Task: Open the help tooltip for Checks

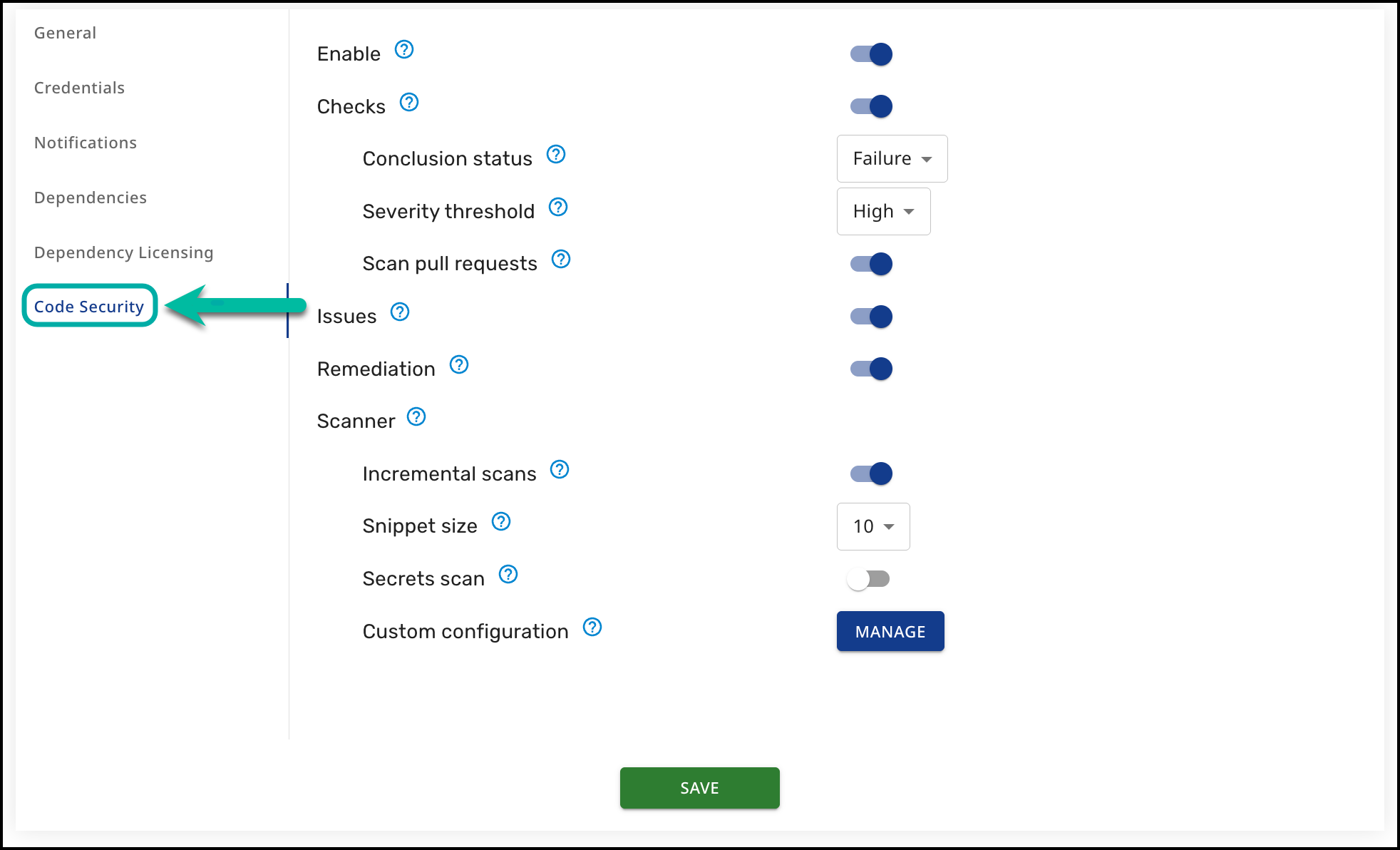Action: point(409,103)
